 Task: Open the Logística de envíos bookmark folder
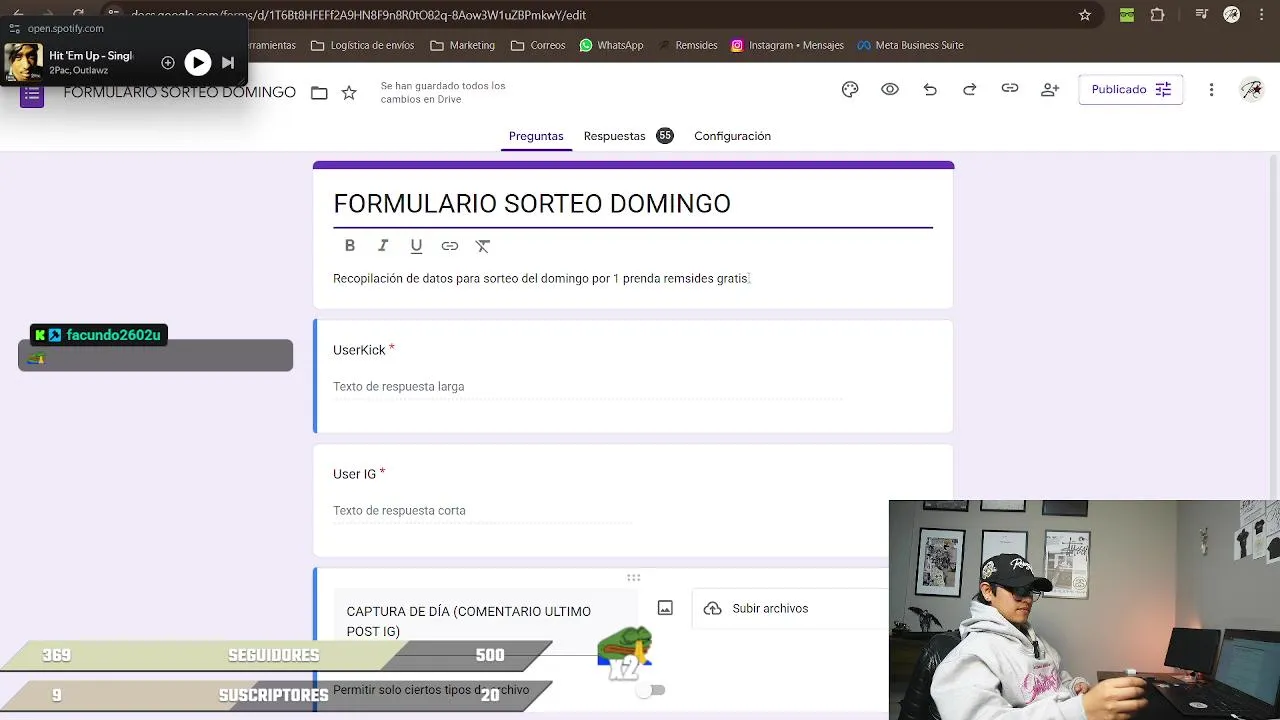tap(362, 45)
